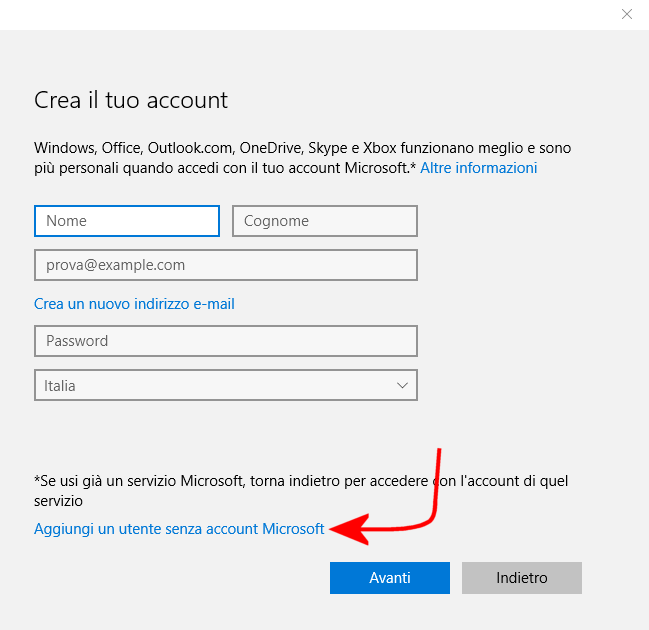Click the Italia text in country selector
The image size is (649, 630).
tap(60, 385)
